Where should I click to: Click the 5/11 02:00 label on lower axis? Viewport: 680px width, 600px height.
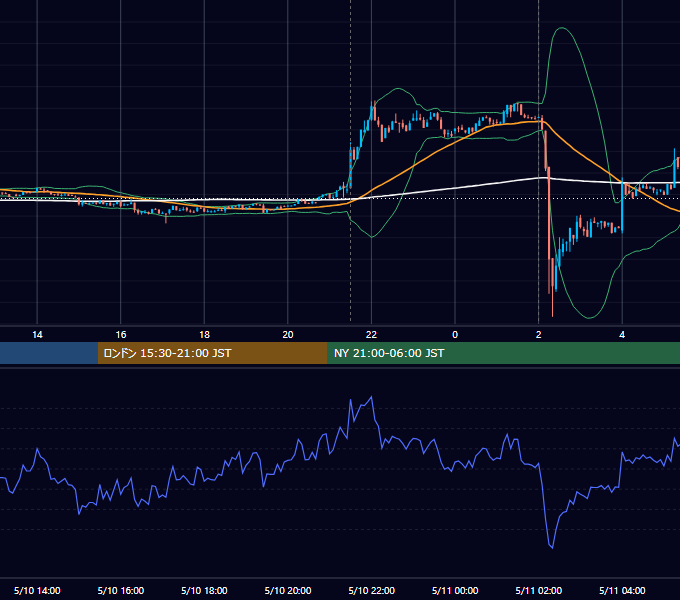click(x=539, y=590)
